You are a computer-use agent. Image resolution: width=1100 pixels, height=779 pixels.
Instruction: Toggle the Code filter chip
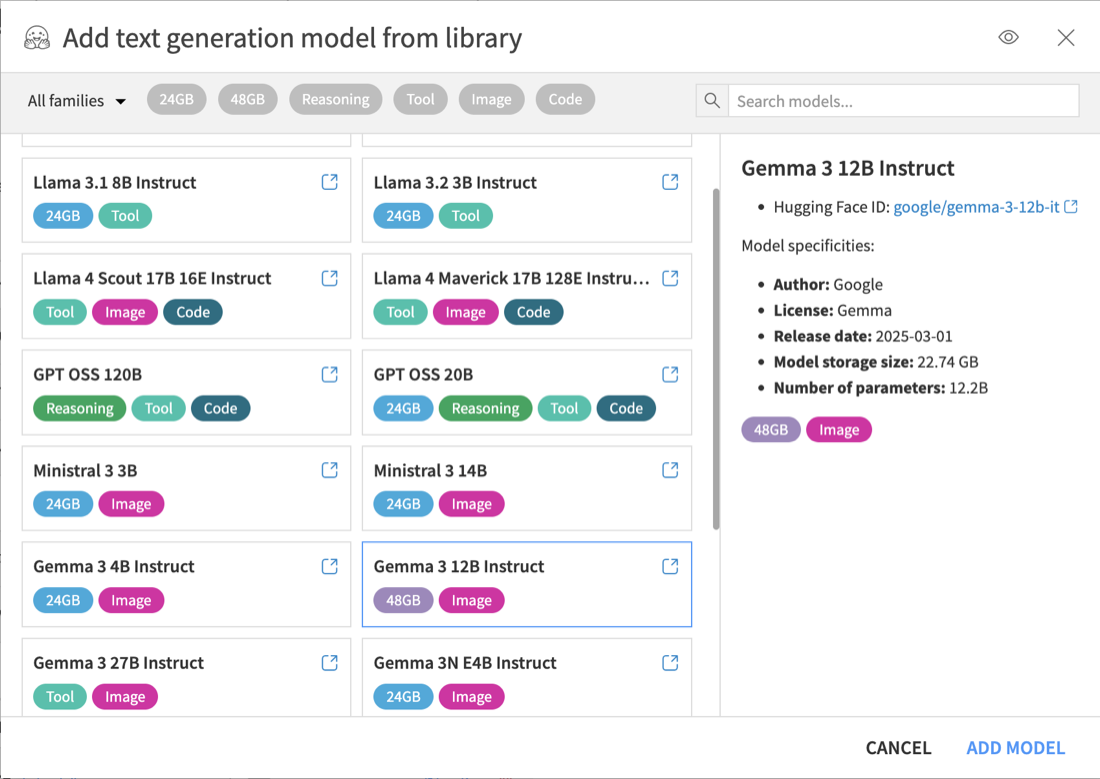click(x=565, y=99)
